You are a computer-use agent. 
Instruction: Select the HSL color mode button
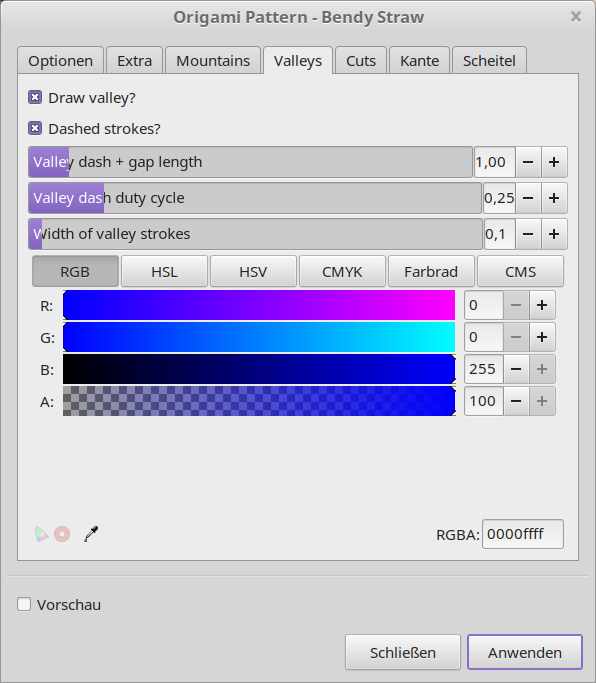pos(164,271)
